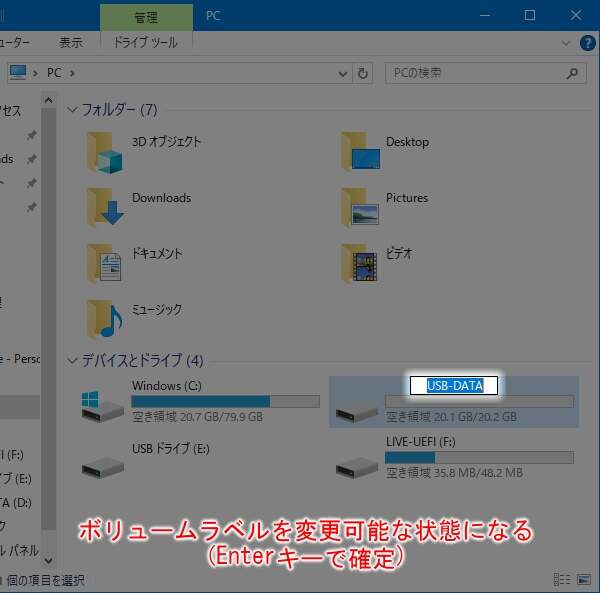Viewport: 600px width, 593px height.
Task: Select the USB-DATA drive icon
Action: [x=357, y=413]
